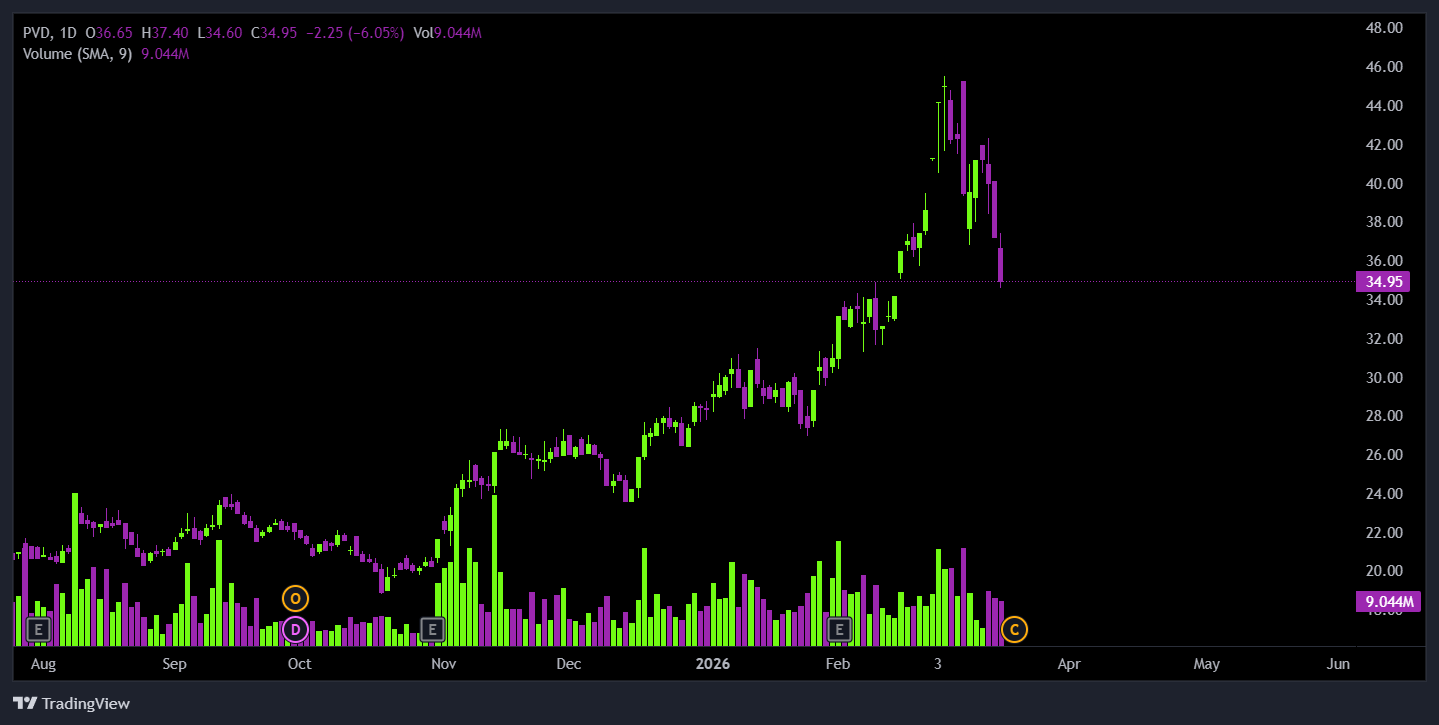Click the close value C34.95 in legend
The image size is (1439, 725).
275,33
